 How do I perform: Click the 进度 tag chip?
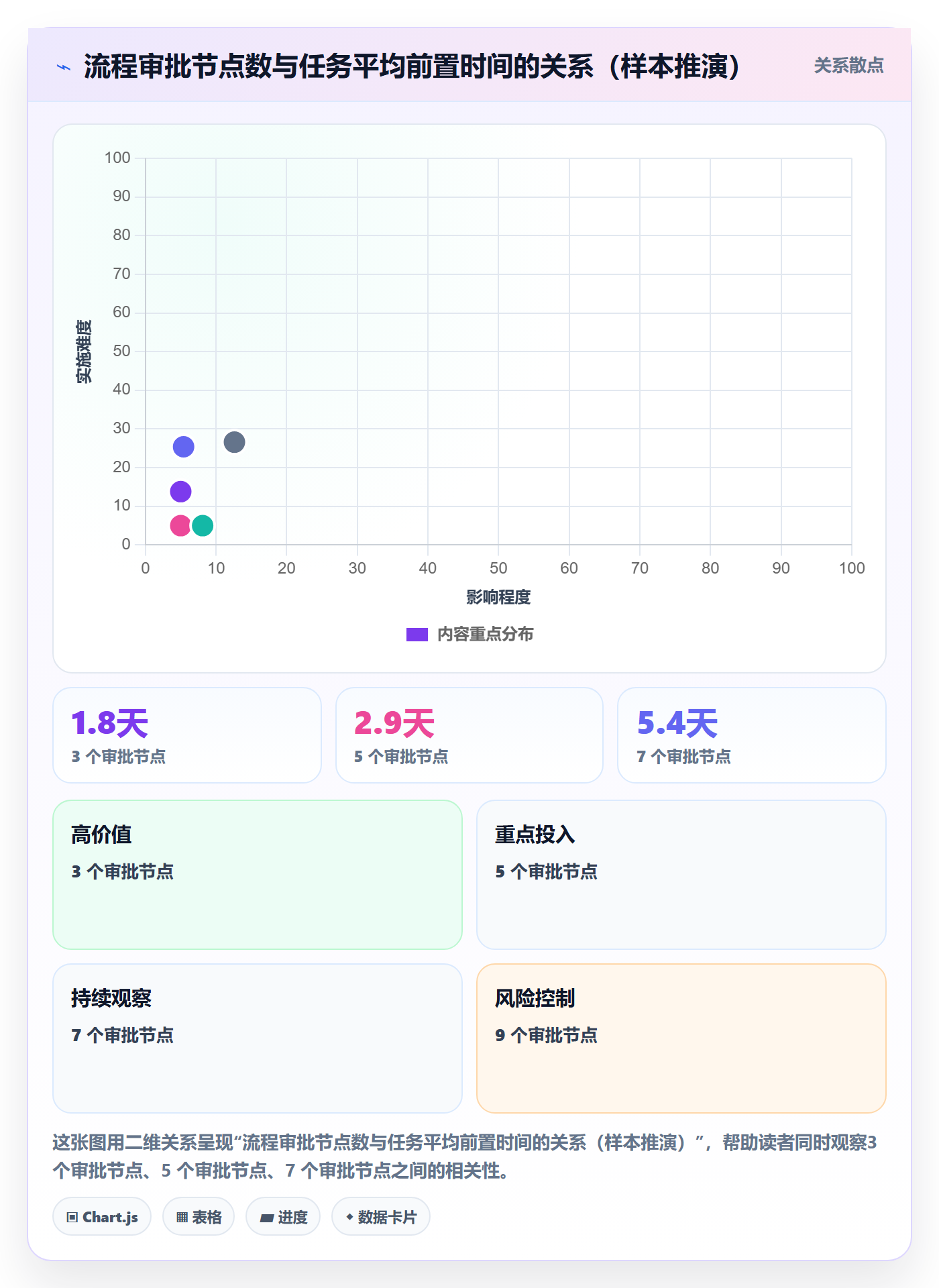(283, 1217)
